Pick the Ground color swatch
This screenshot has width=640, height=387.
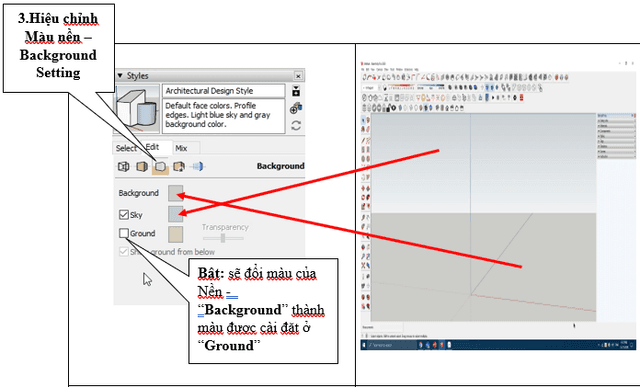pyautogui.click(x=176, y=235)
